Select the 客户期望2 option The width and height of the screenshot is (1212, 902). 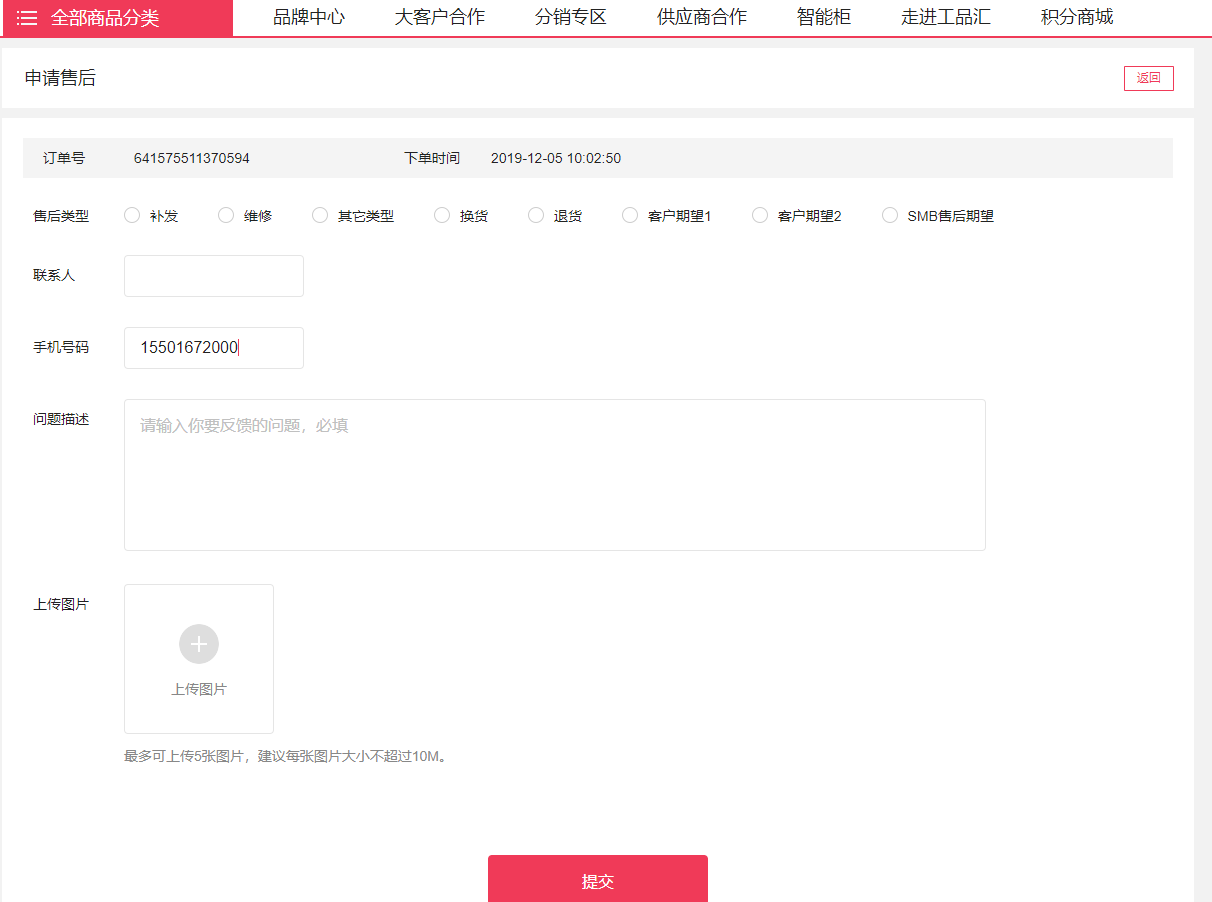point(760,215)
